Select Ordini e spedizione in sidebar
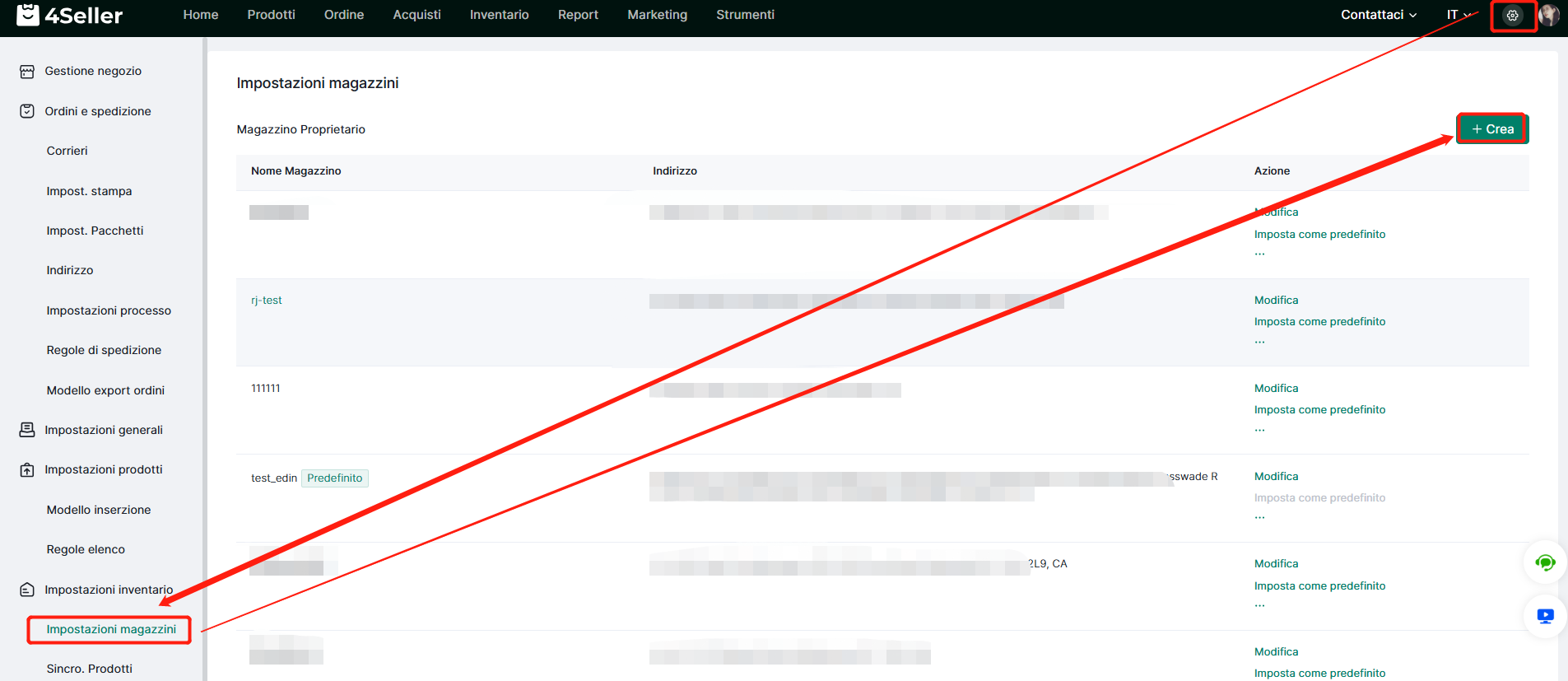The height and width of the screenshot is (681, 1568). tap(98, 111)
